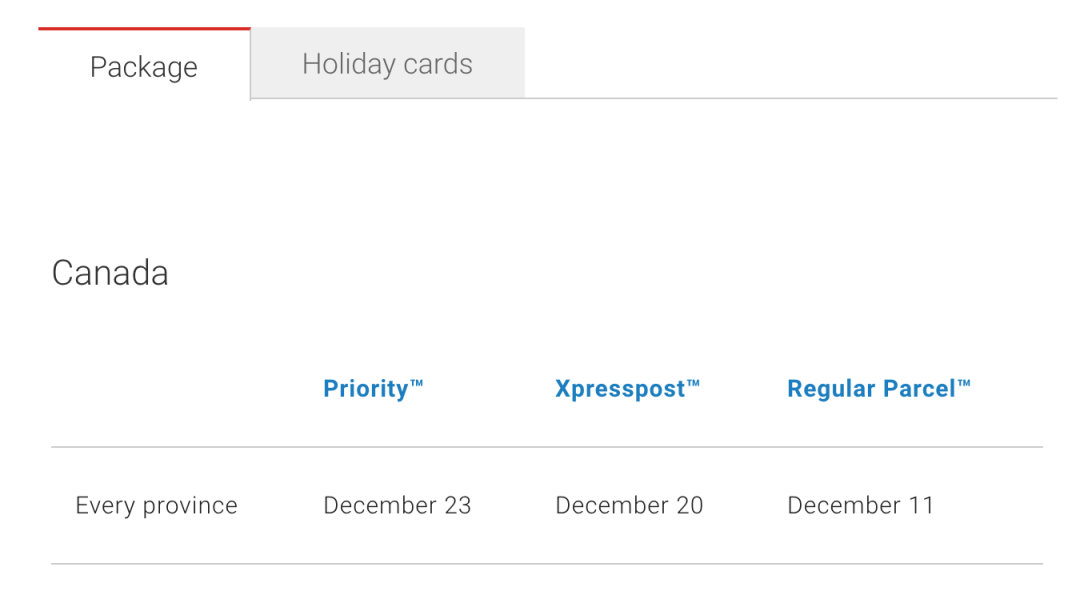This screenshot has height=595, width=1080.
Task: Open the Xpresspost service link
Action: (x=627, y=388)
